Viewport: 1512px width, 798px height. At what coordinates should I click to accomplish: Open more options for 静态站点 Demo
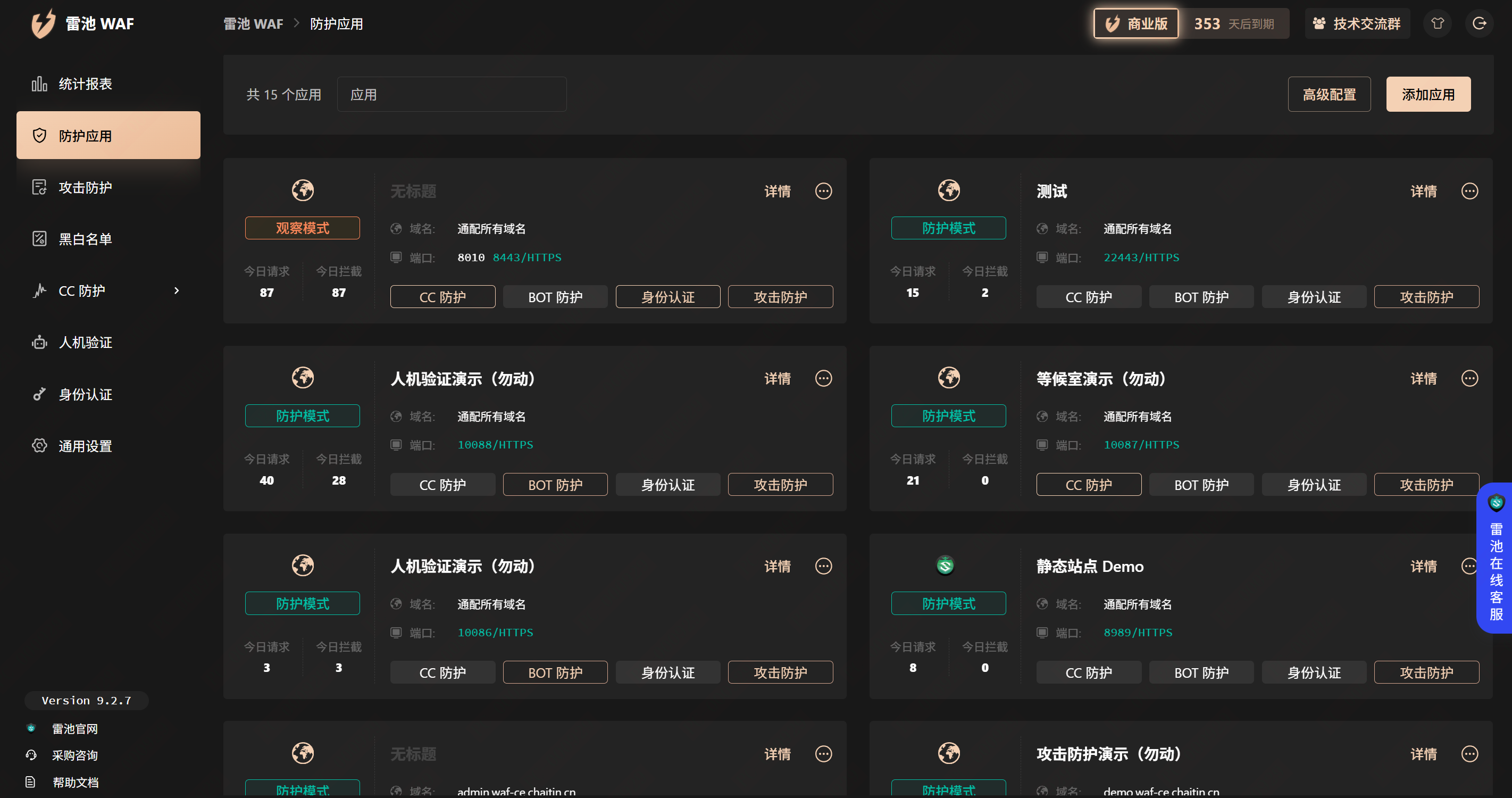[x=1468, y=566]
